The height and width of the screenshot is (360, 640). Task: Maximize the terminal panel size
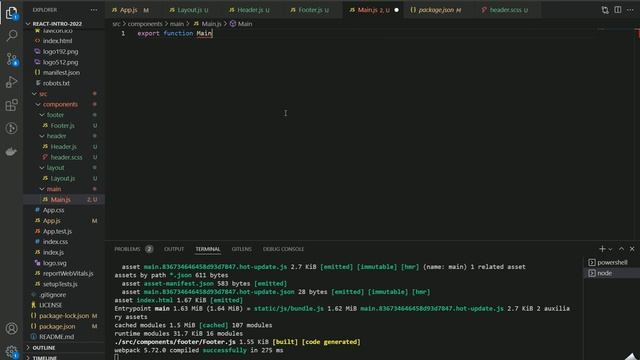621,249
